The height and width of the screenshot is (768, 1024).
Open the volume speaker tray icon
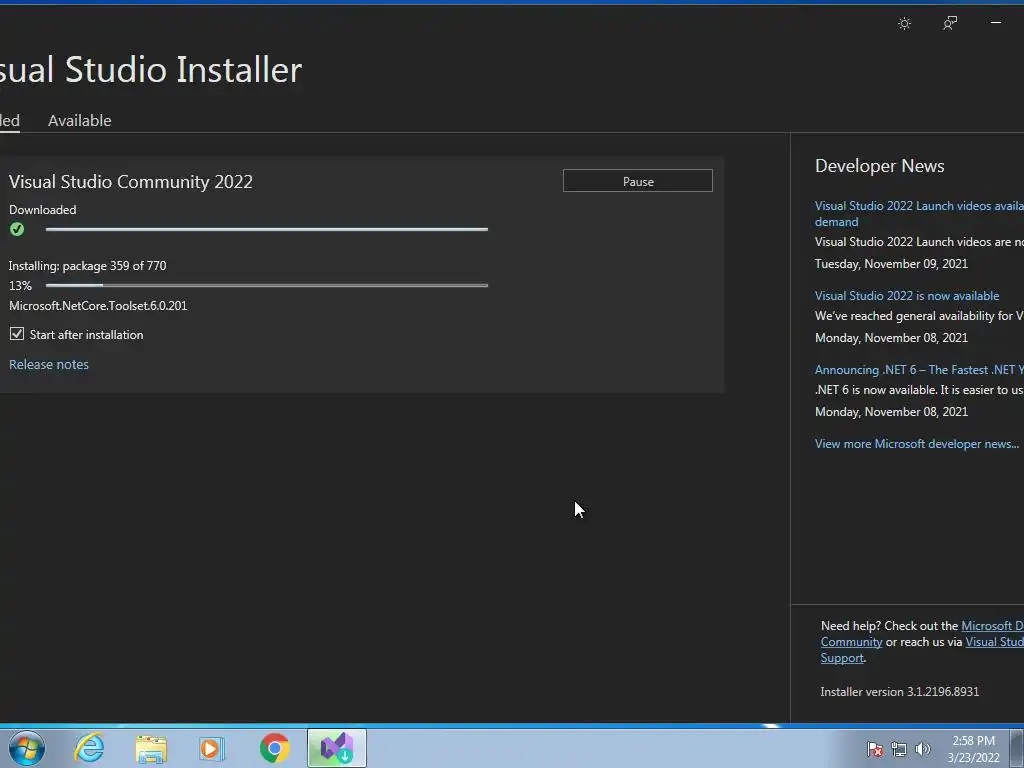tap(923, 749)
